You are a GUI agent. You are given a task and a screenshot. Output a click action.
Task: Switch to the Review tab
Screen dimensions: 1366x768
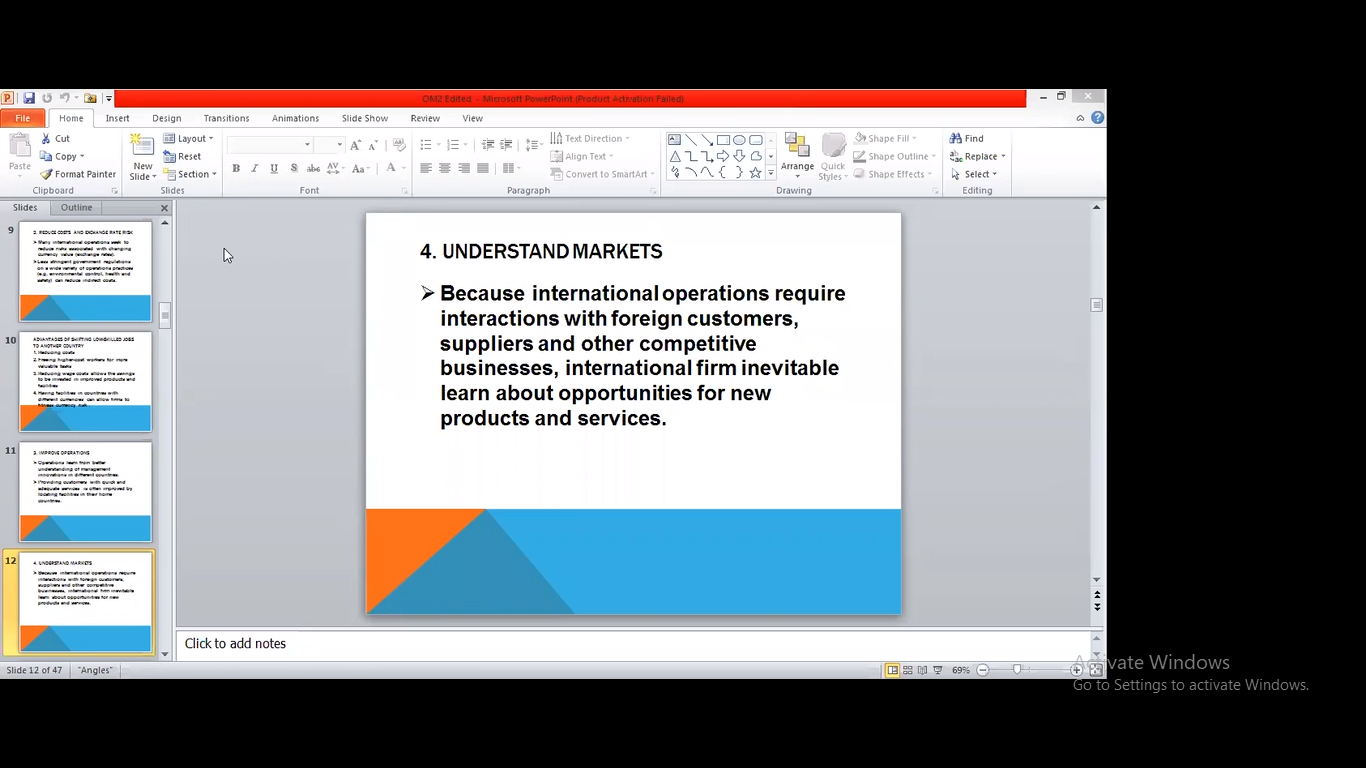[x=425, y=118]
